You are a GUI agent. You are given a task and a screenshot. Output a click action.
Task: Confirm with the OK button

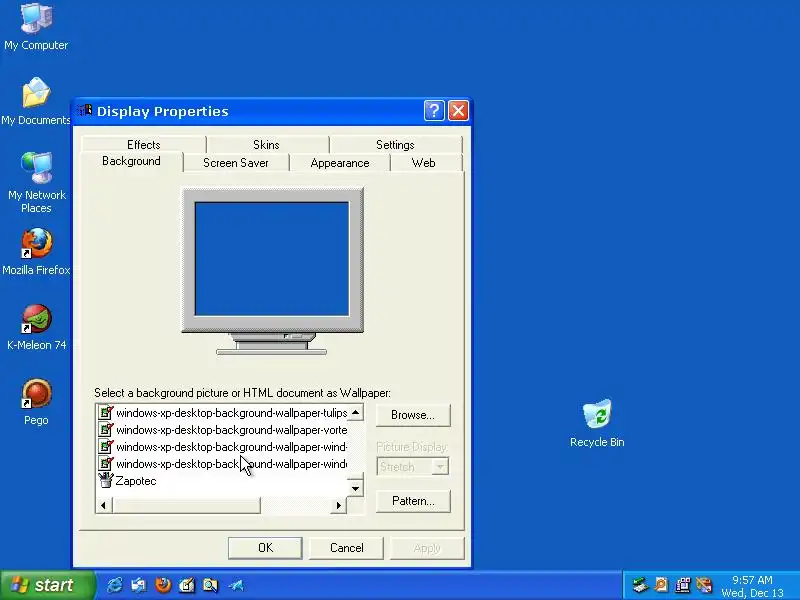[x=265, y=548]
